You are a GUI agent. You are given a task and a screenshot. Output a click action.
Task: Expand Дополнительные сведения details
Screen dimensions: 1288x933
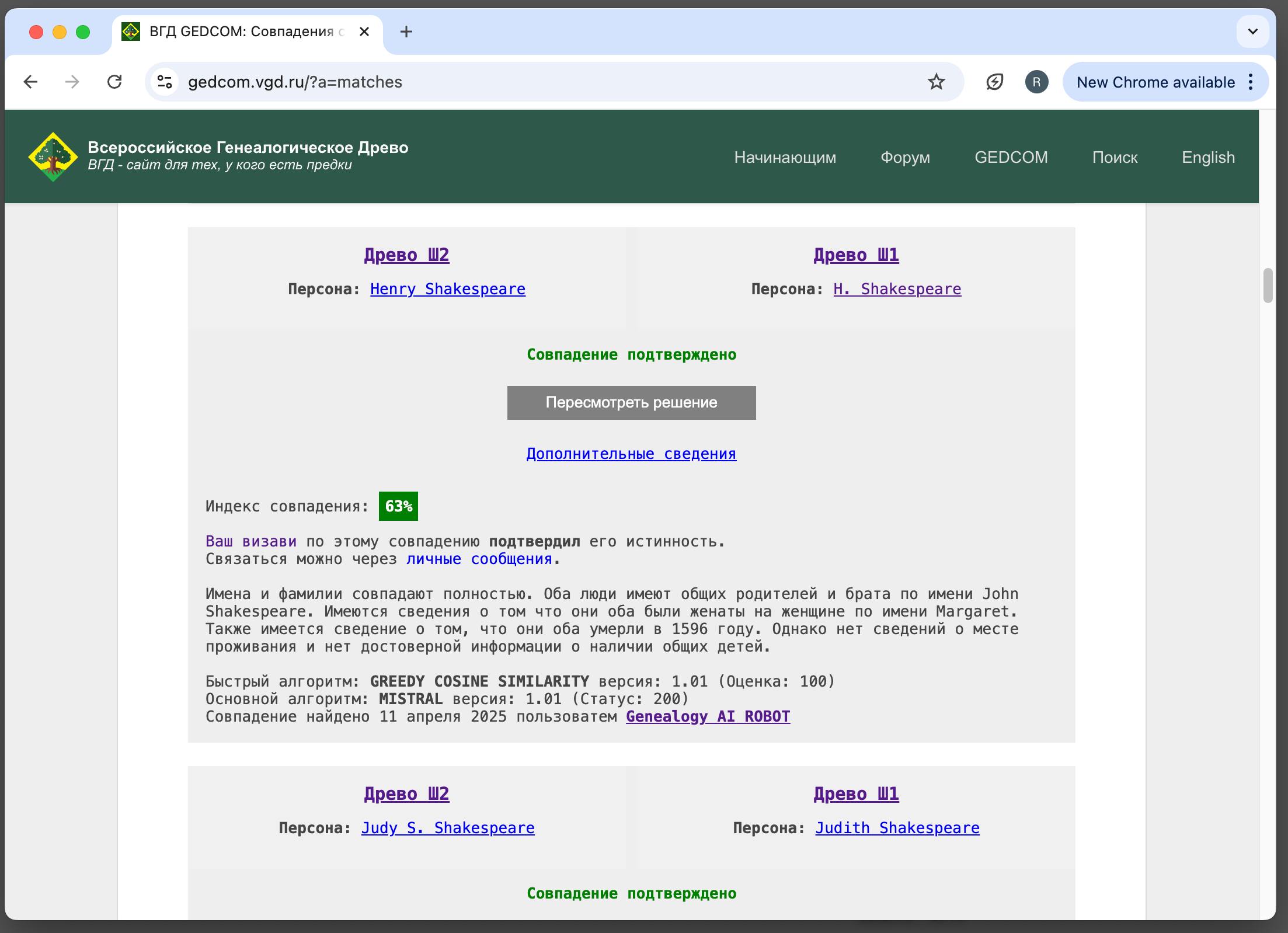631,454
